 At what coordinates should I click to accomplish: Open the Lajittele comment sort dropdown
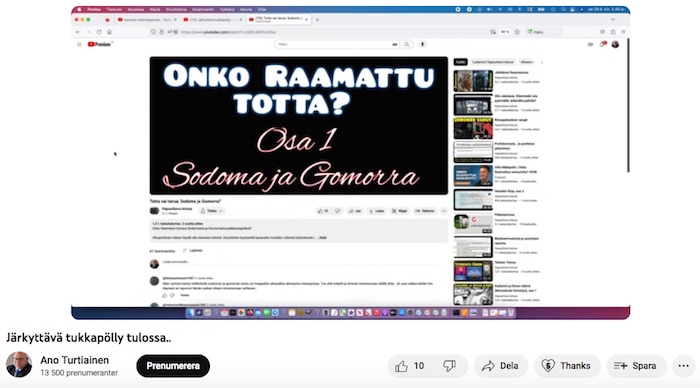tap(193, 250)
